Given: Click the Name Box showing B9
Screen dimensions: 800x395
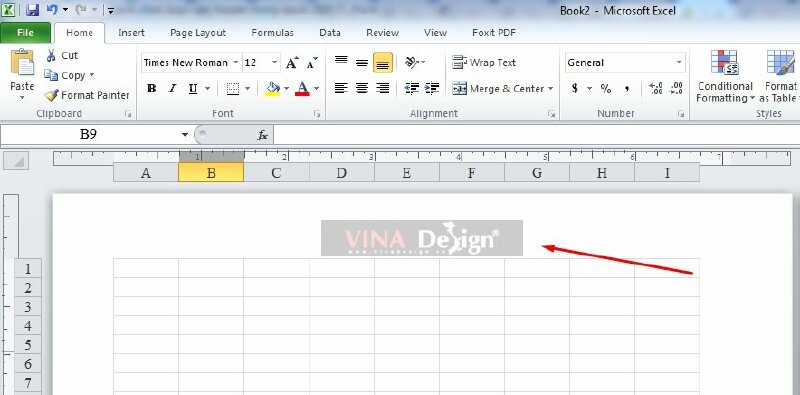Looking at the screenshot, I should click(89, 135).
